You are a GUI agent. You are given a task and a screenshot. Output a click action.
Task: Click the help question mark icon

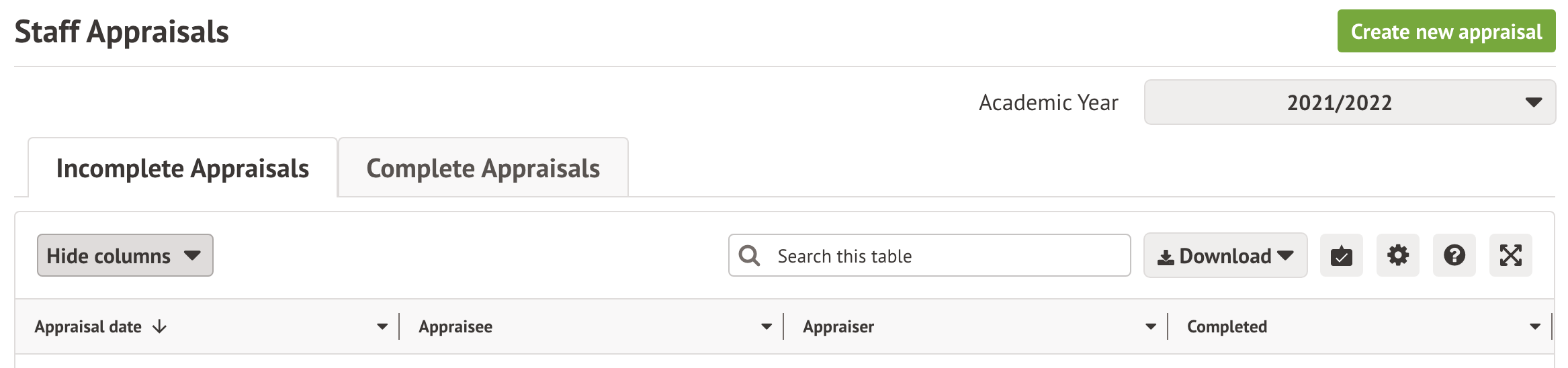click(x=1454, y=256)
